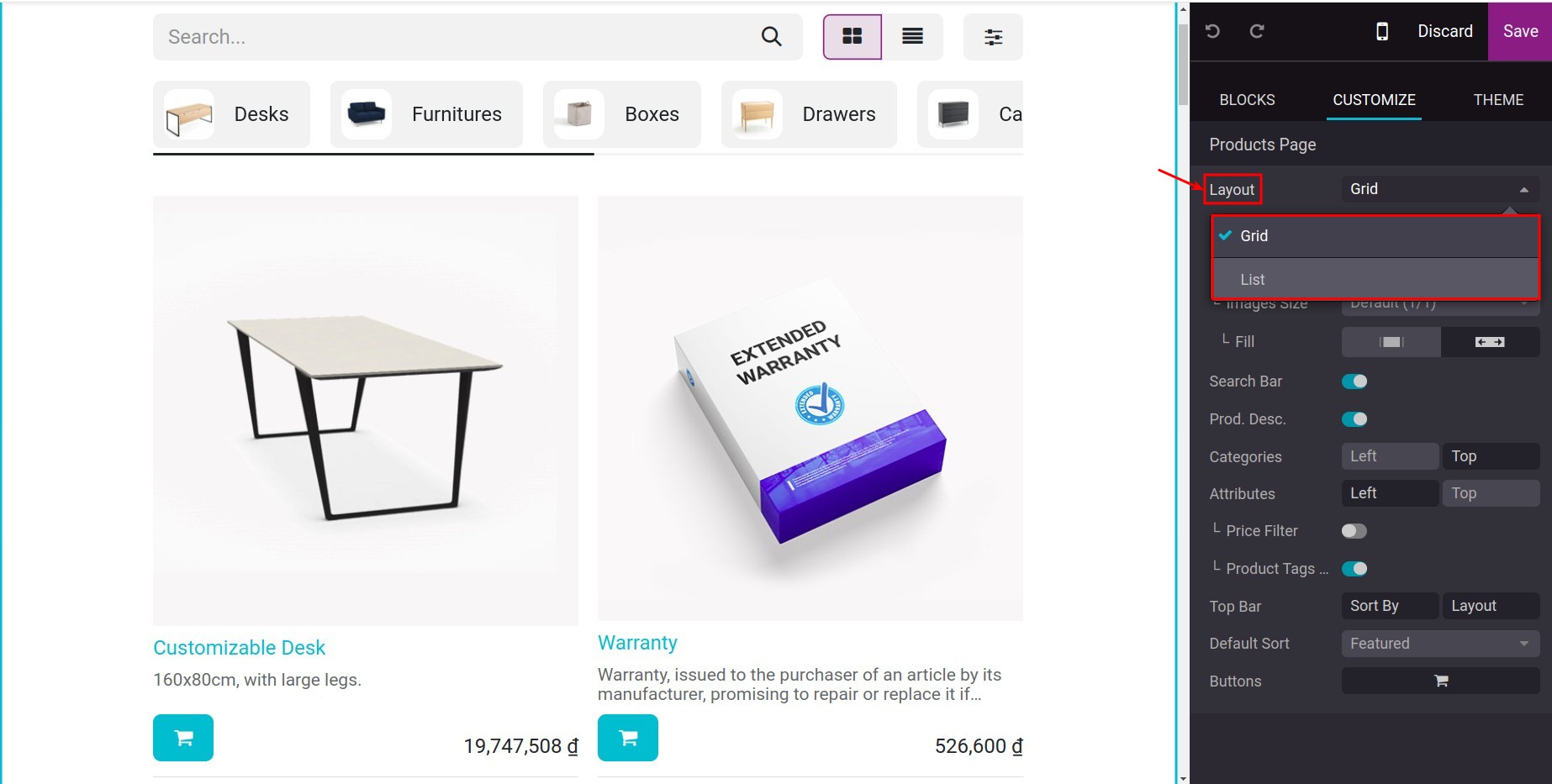Open the filter options icon right of the views

click(x=993, y=37)
